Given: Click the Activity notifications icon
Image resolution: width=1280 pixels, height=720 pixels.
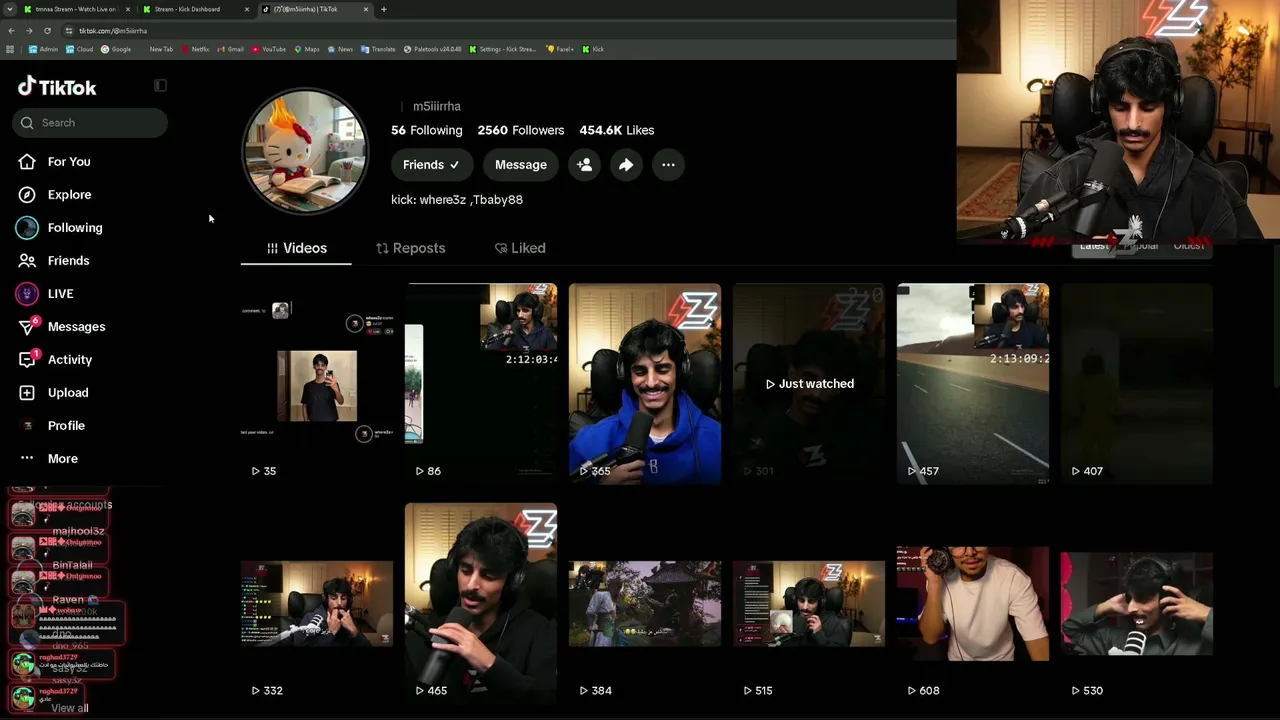Looking at the screenshot, I should coord(27,360).
